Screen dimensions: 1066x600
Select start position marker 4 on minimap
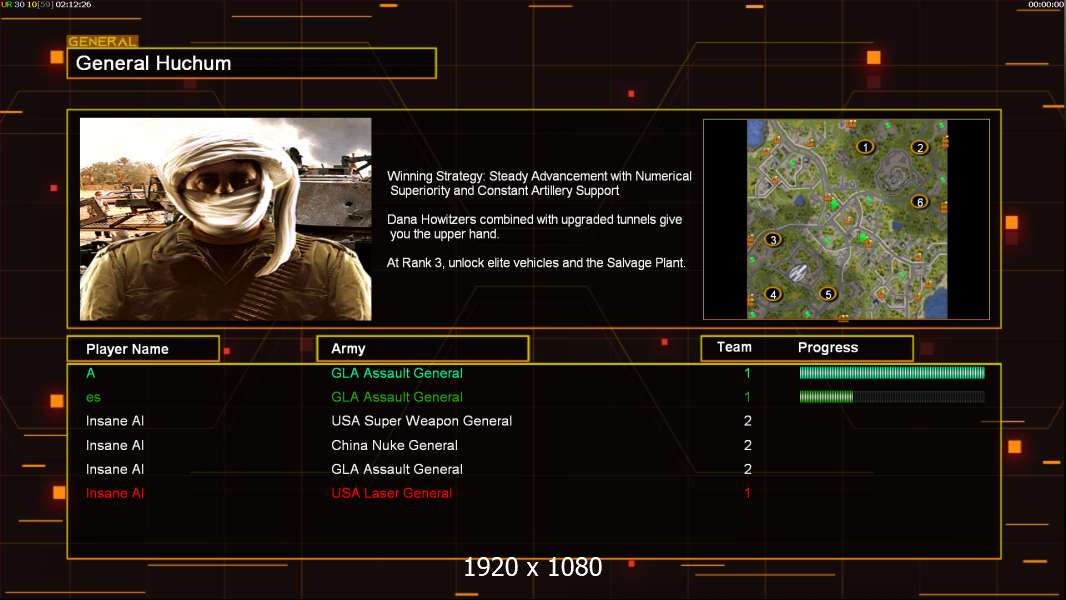[x=773, y=294]
